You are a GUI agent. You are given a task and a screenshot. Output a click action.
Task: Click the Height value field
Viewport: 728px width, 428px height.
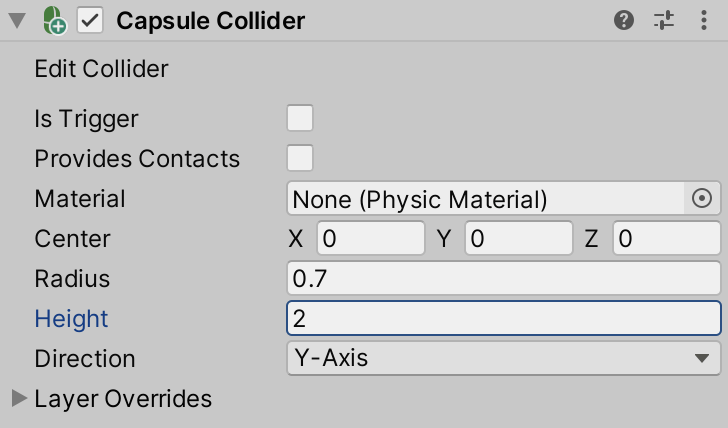coord(503,319)
